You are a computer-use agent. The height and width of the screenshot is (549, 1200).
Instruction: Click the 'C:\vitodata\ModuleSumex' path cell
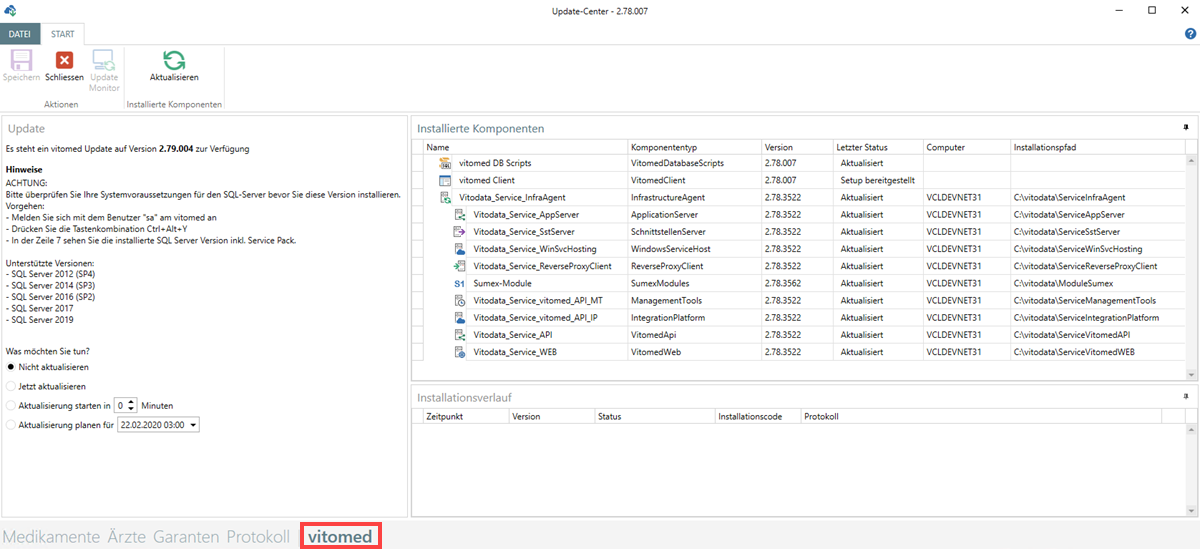[x=1097, y=284]
